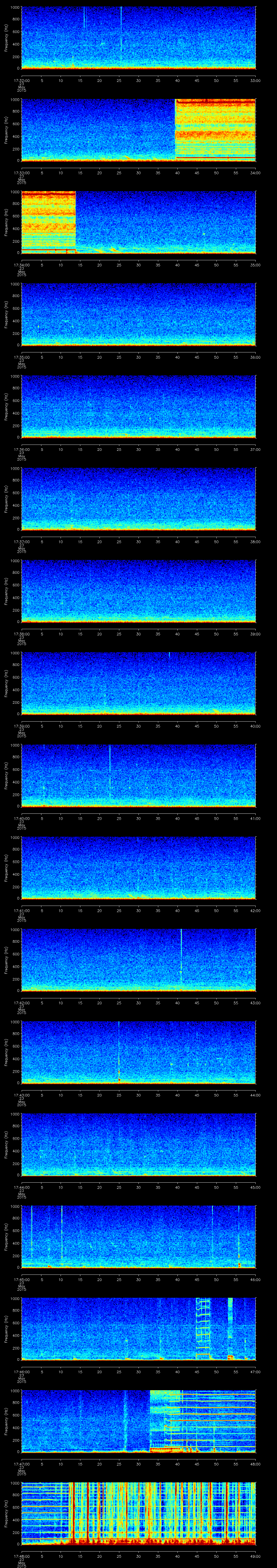Click the '17:43:00' start time label

21,1095
